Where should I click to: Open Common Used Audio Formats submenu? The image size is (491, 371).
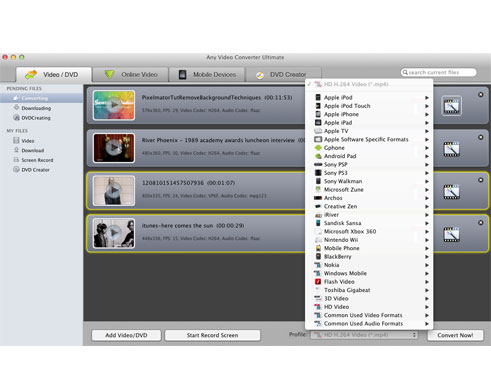pyautogui.click(x=369, y=323)
